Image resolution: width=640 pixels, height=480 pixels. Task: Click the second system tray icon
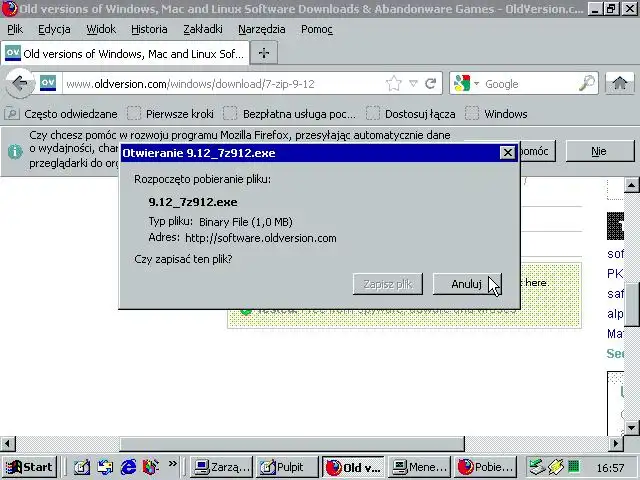(556, 467)
